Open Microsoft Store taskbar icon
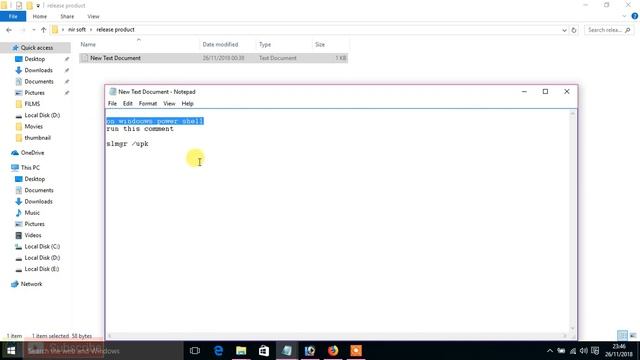The image size is (640, 360). [264, 351]
